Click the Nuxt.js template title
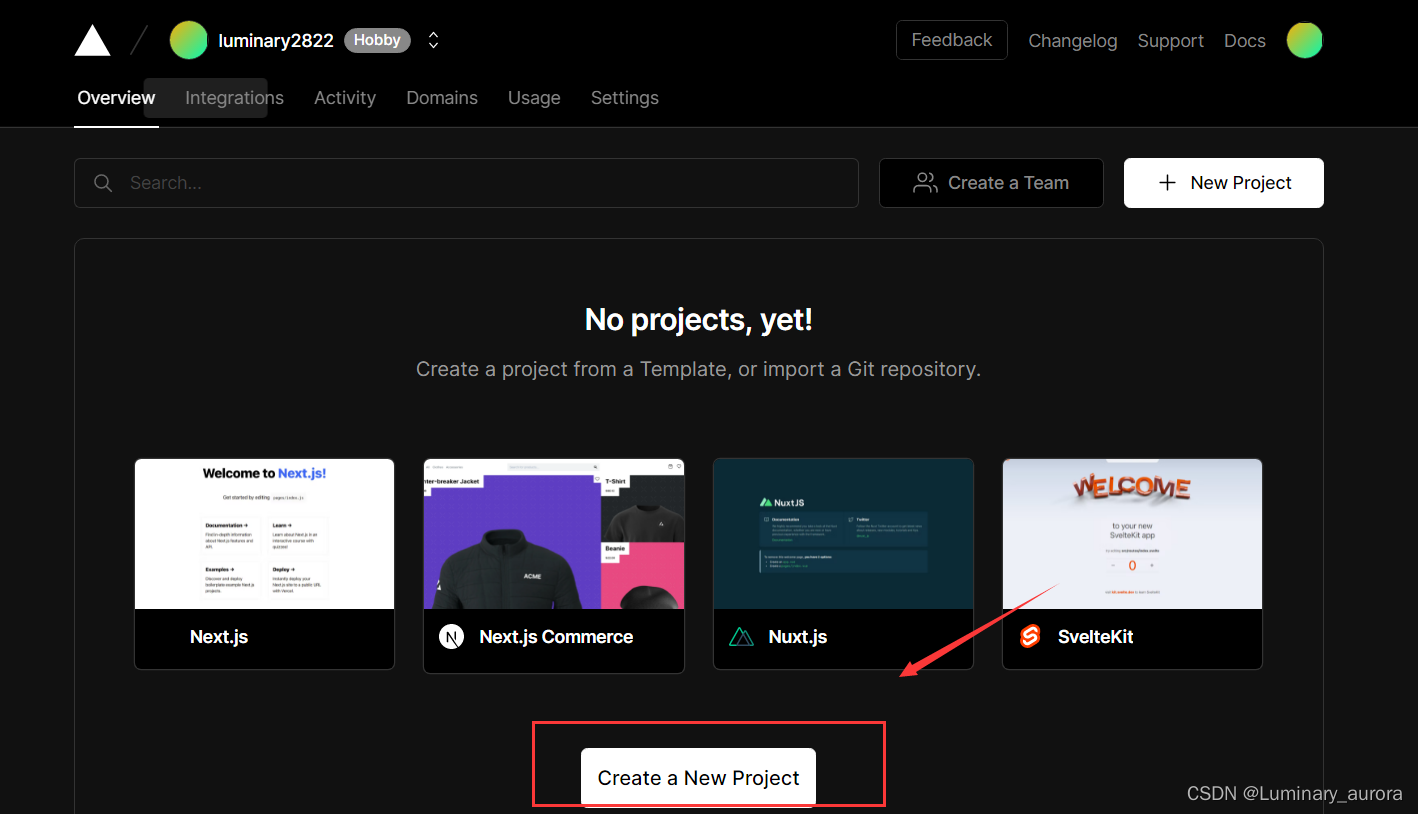 798,637
